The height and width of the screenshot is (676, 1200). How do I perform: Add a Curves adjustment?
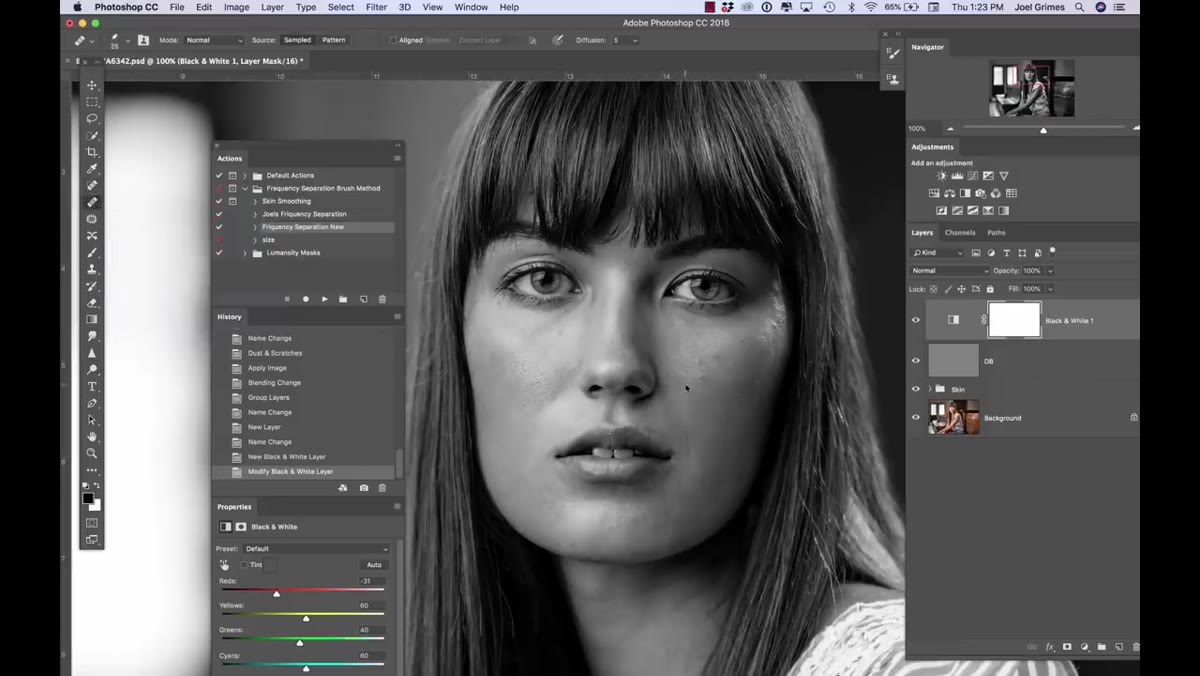[x=973, y=176]
